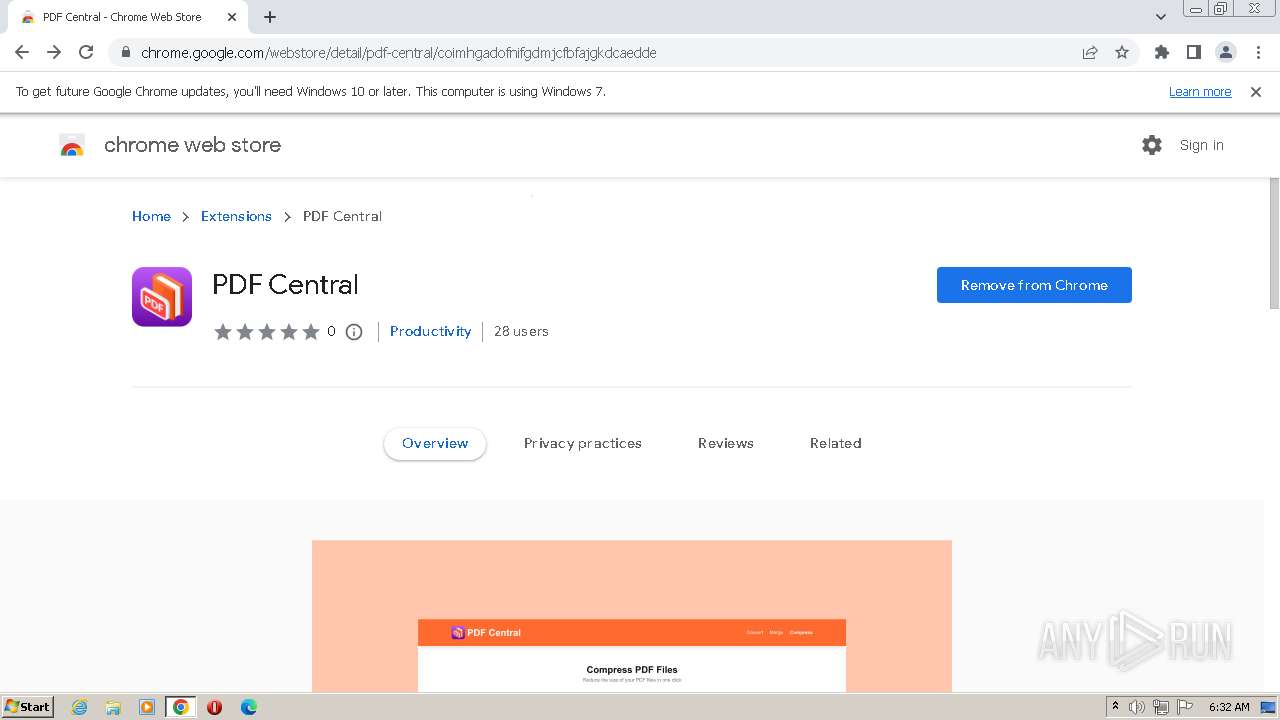Open Productivity category link

(x=430, y=331)
